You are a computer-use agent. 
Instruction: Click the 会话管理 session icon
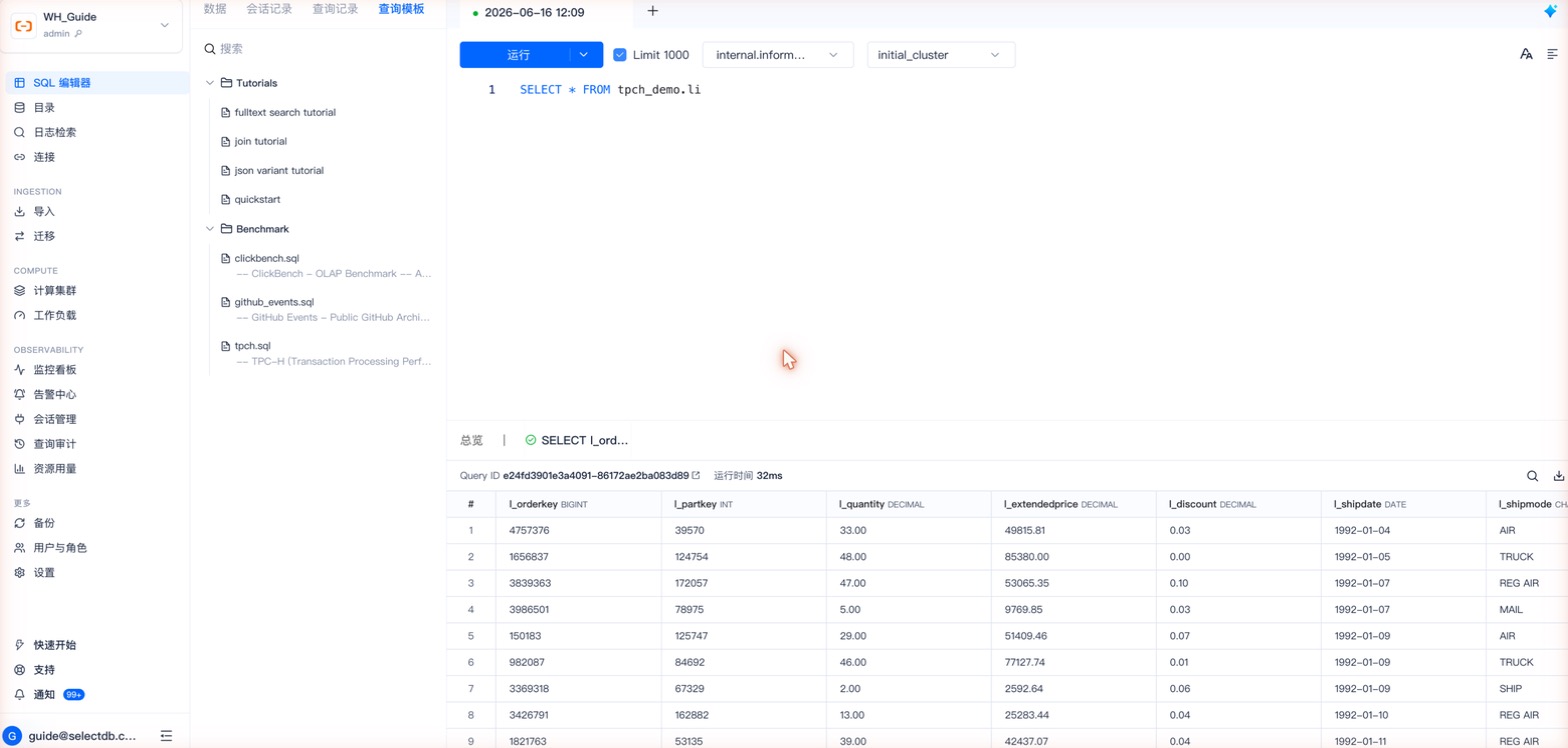19,419
